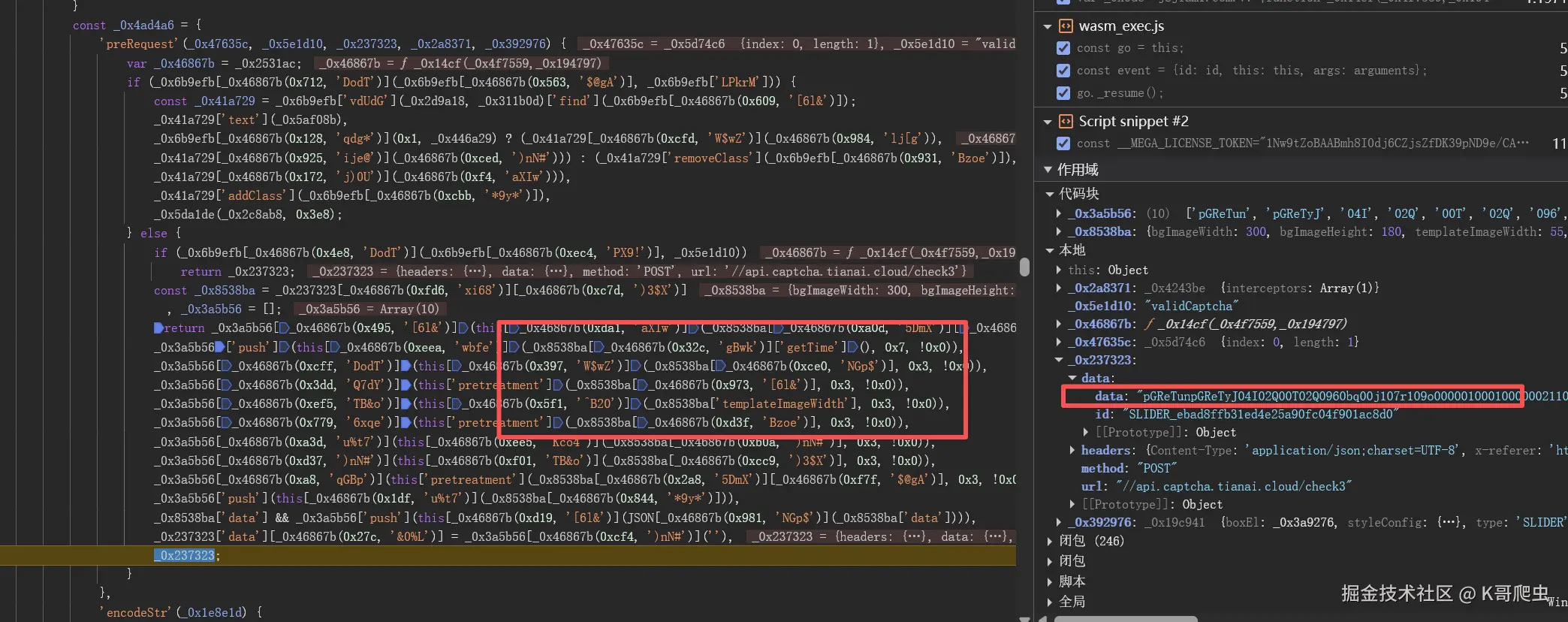Toggle filled breakpoint after 'TB&o')] before (this
The image size is (1568, 622).
(406, 403)
